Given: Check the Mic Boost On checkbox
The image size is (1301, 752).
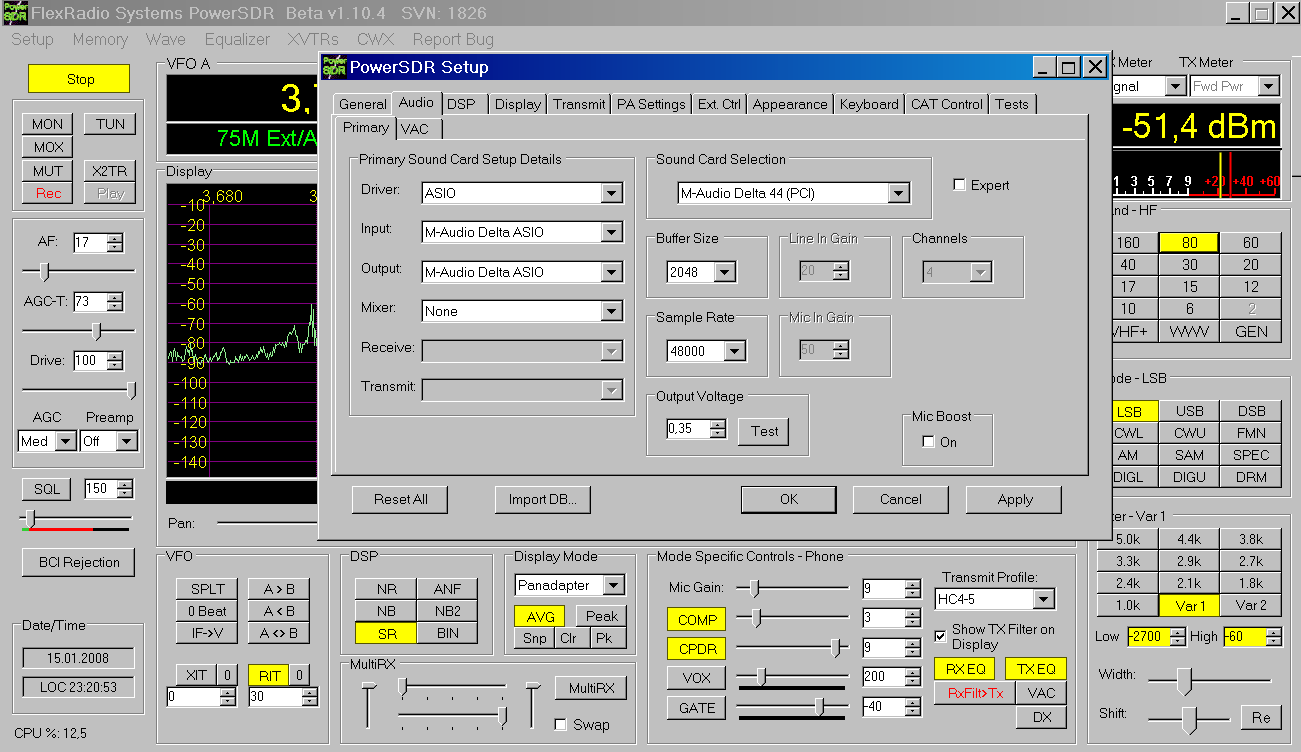Looking at the screenshot, I should [x=929, y=442].
